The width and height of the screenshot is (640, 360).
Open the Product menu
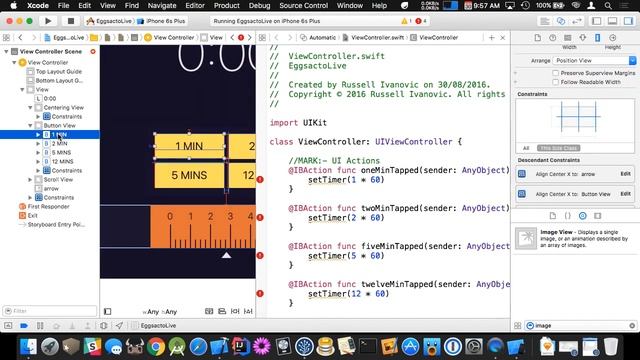(x=227, y=5)
